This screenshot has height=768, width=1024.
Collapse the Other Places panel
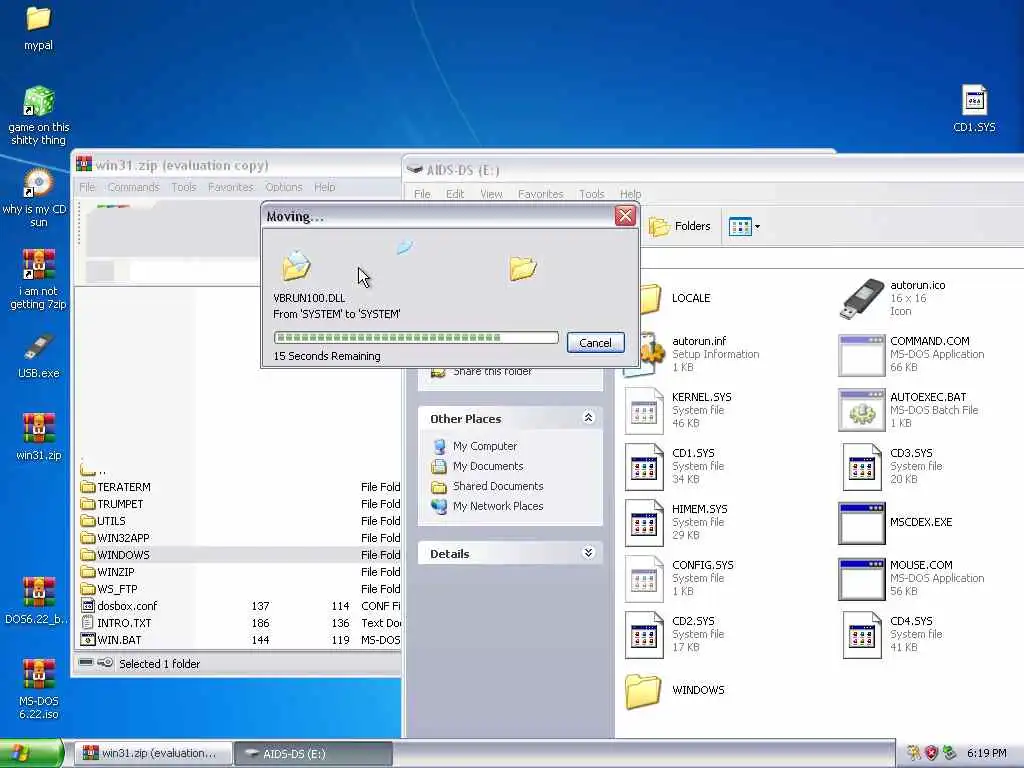588,418
